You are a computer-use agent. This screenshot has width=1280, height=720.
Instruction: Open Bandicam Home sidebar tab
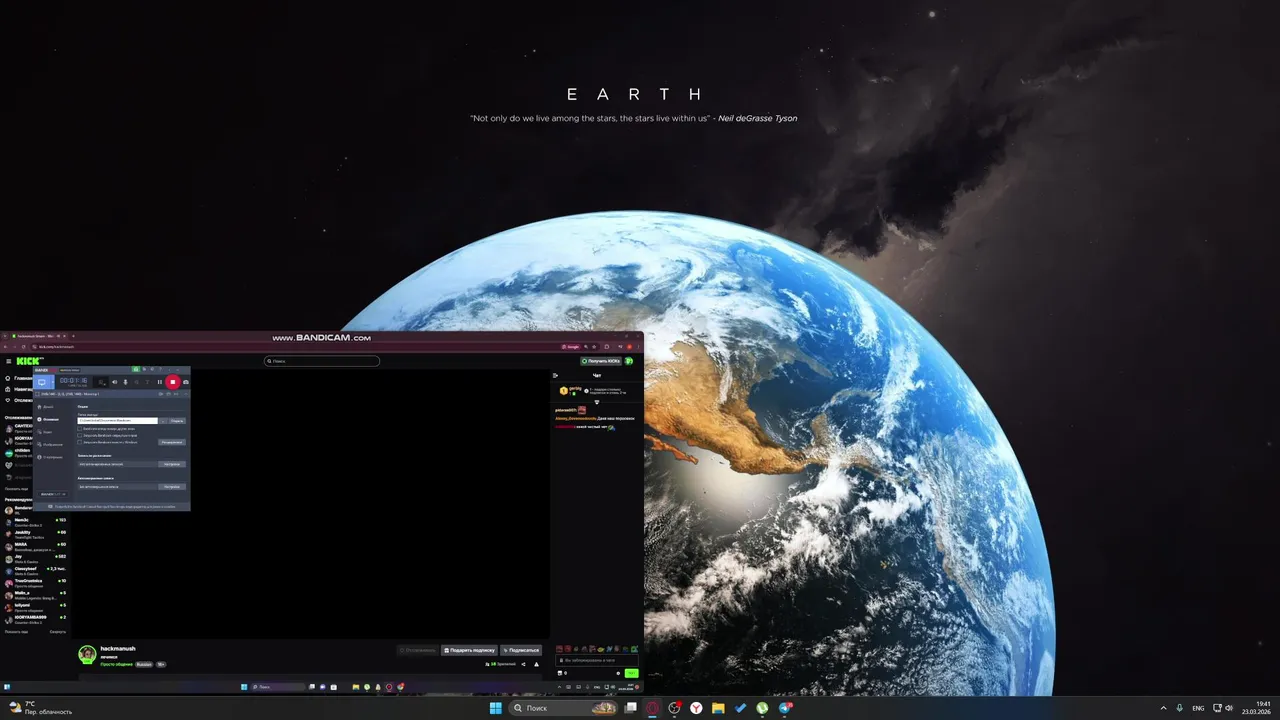(x=46, y=407)
